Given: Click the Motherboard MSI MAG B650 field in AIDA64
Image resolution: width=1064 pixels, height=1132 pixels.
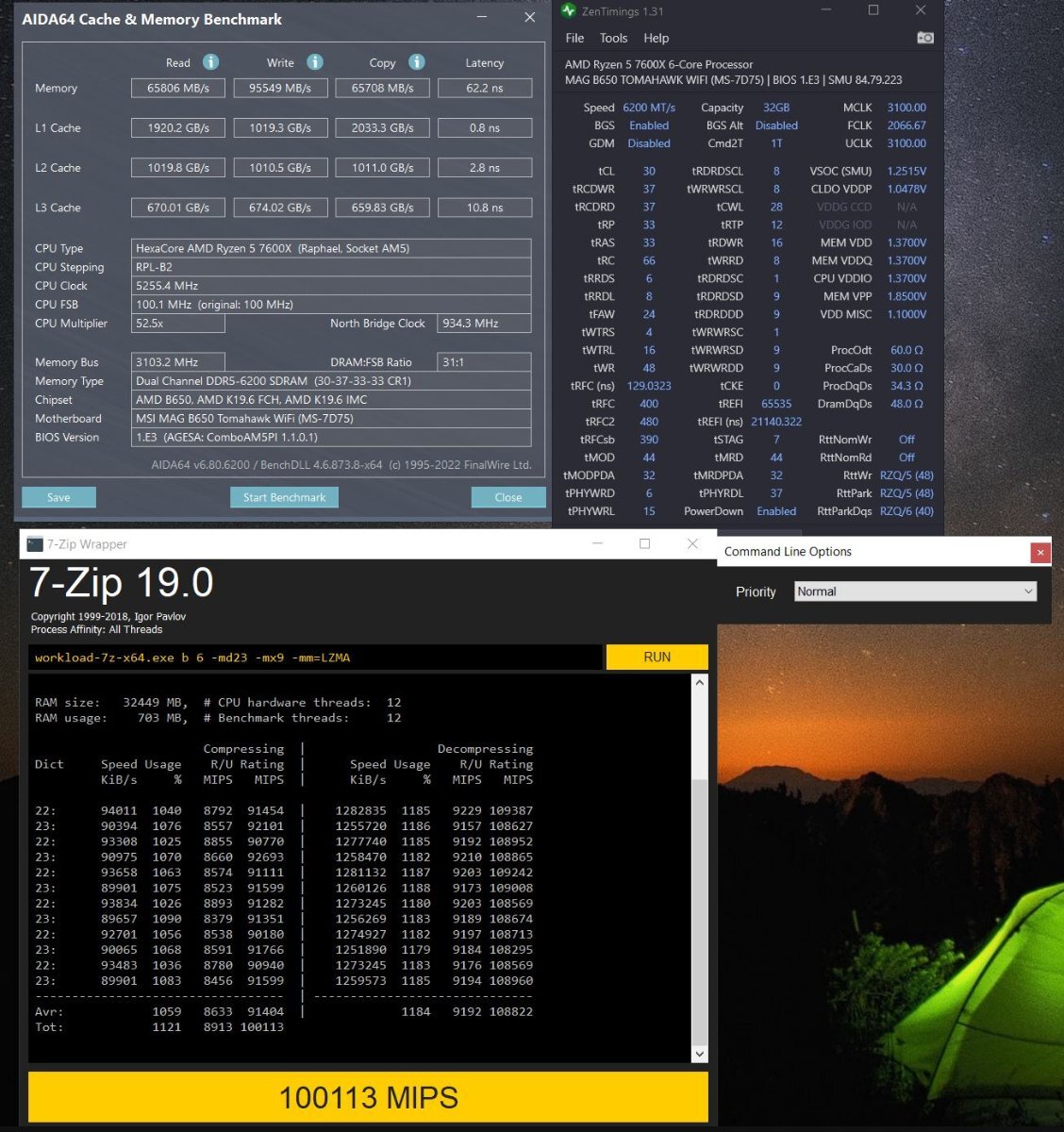Looking at the screenshot, I should pos(331,419).
